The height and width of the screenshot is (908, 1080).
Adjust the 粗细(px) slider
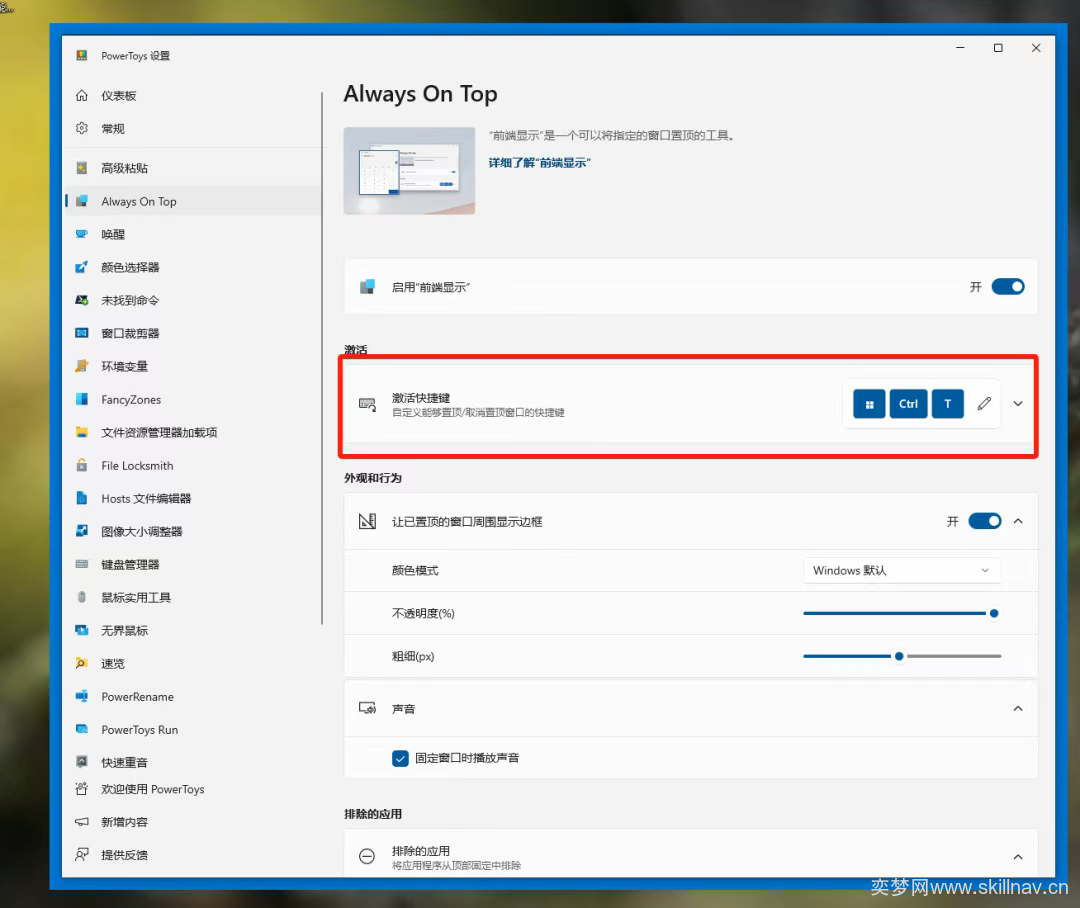coord(902,657)
